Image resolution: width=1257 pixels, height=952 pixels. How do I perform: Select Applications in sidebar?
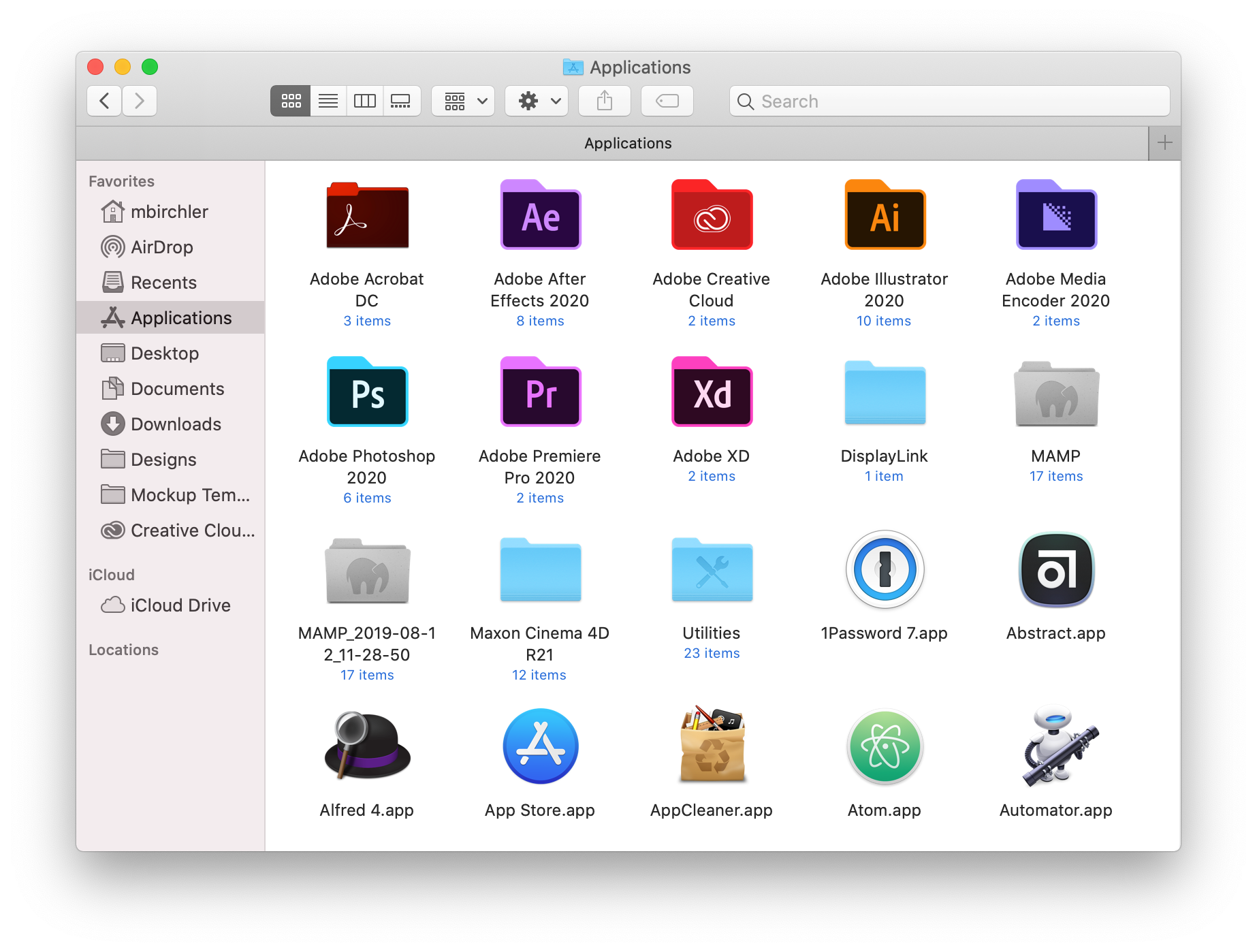coord(170,318)
